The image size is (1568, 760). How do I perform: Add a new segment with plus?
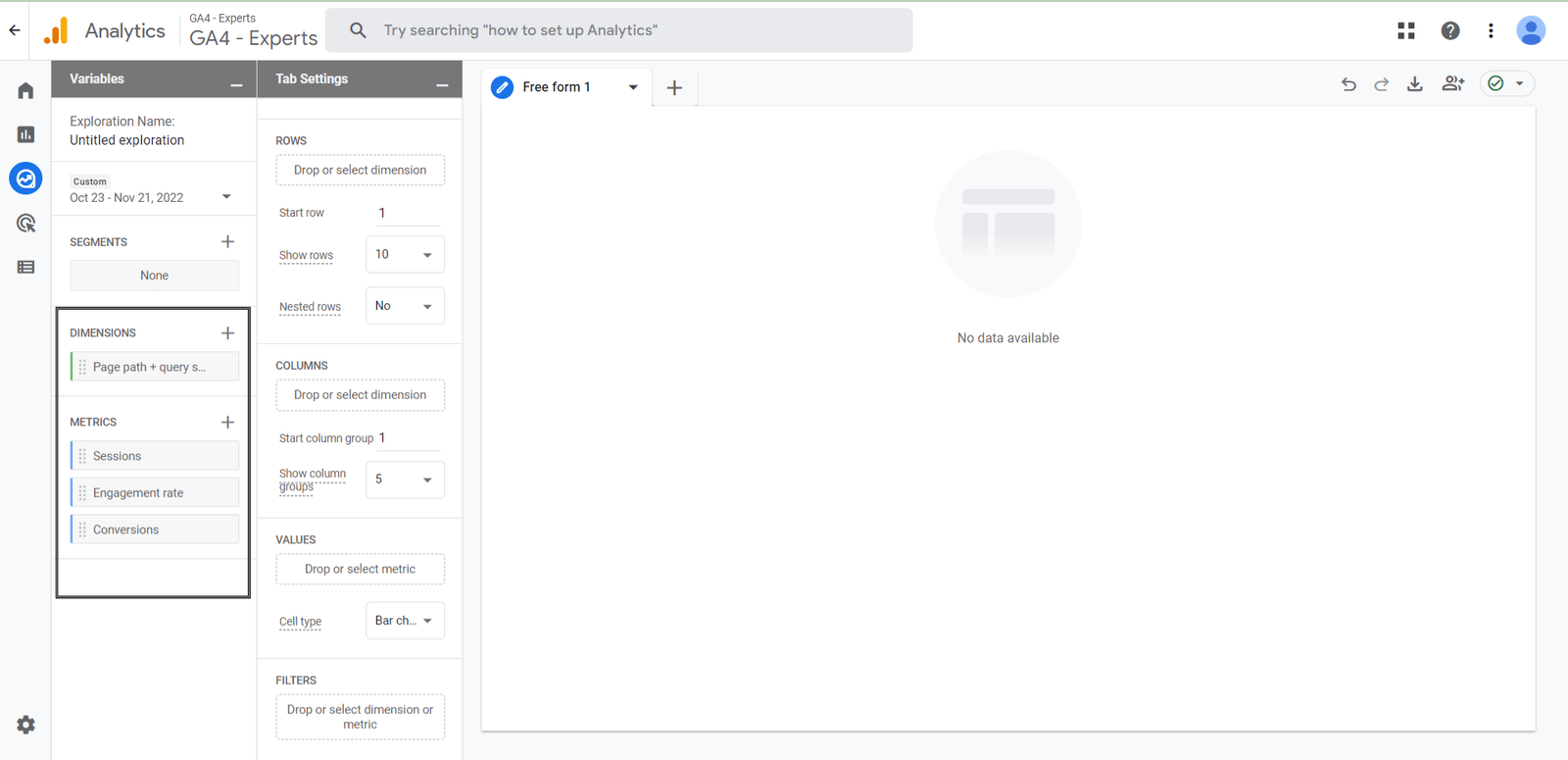pos(227,241)
